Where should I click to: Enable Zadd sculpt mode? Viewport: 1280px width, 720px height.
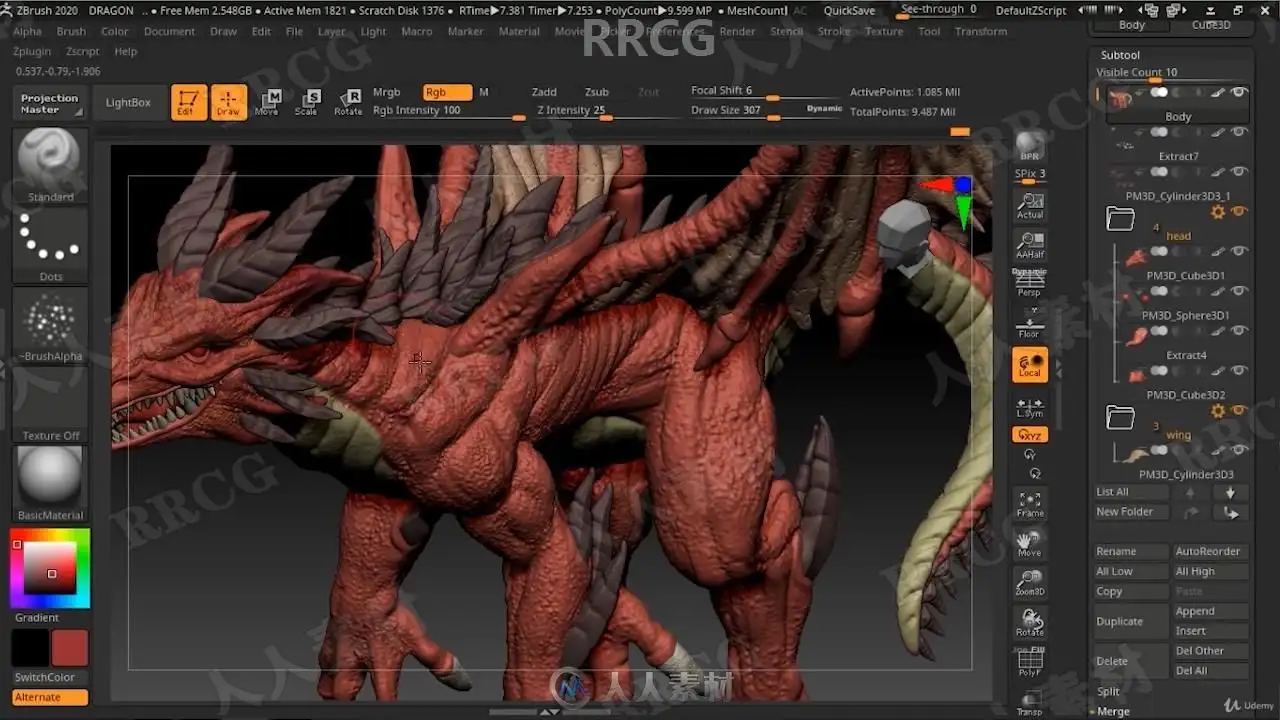pos(544,92)
